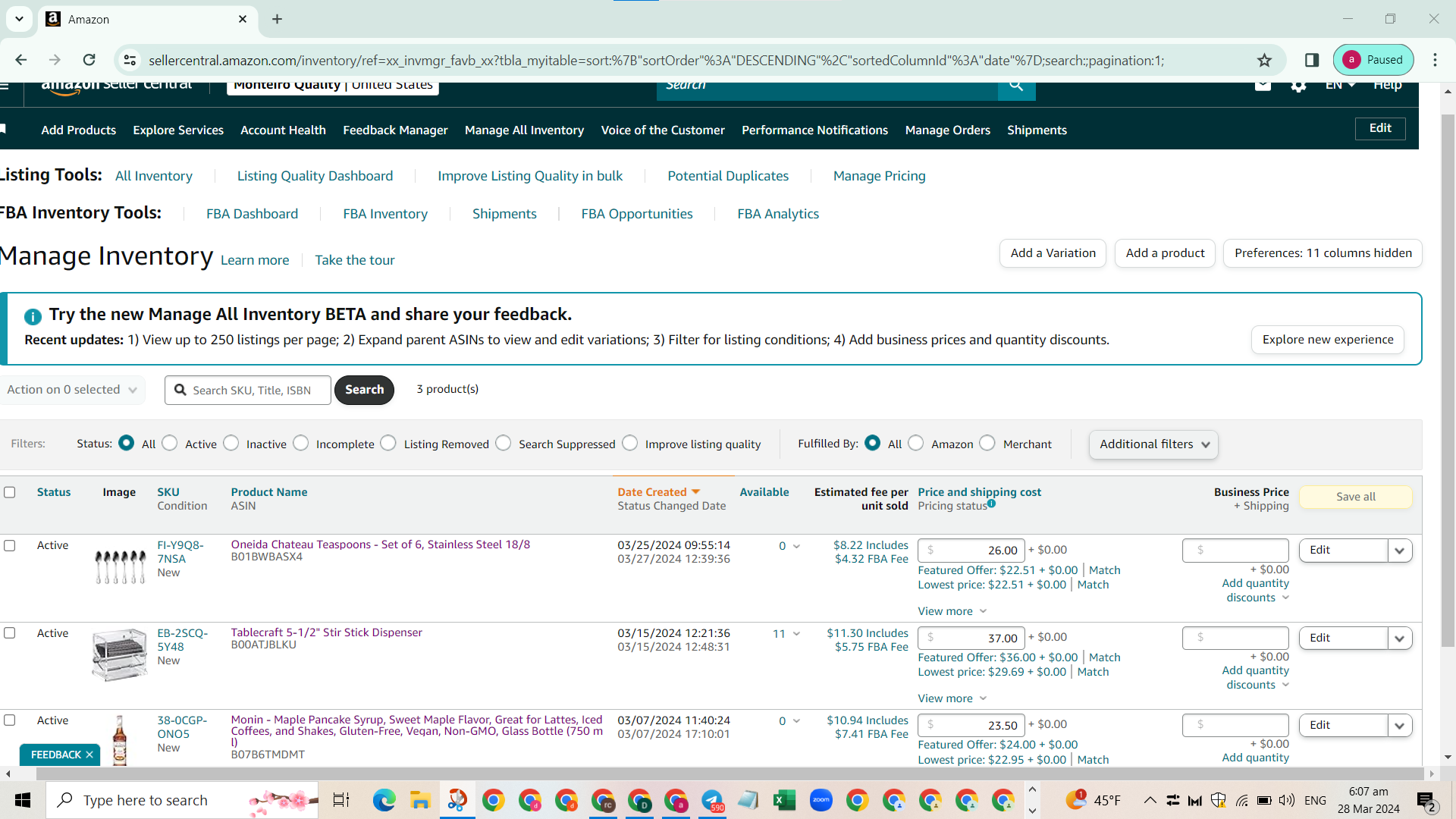
Task: Dismiss the FEEDBACK tab with its X
Action: 89,755
